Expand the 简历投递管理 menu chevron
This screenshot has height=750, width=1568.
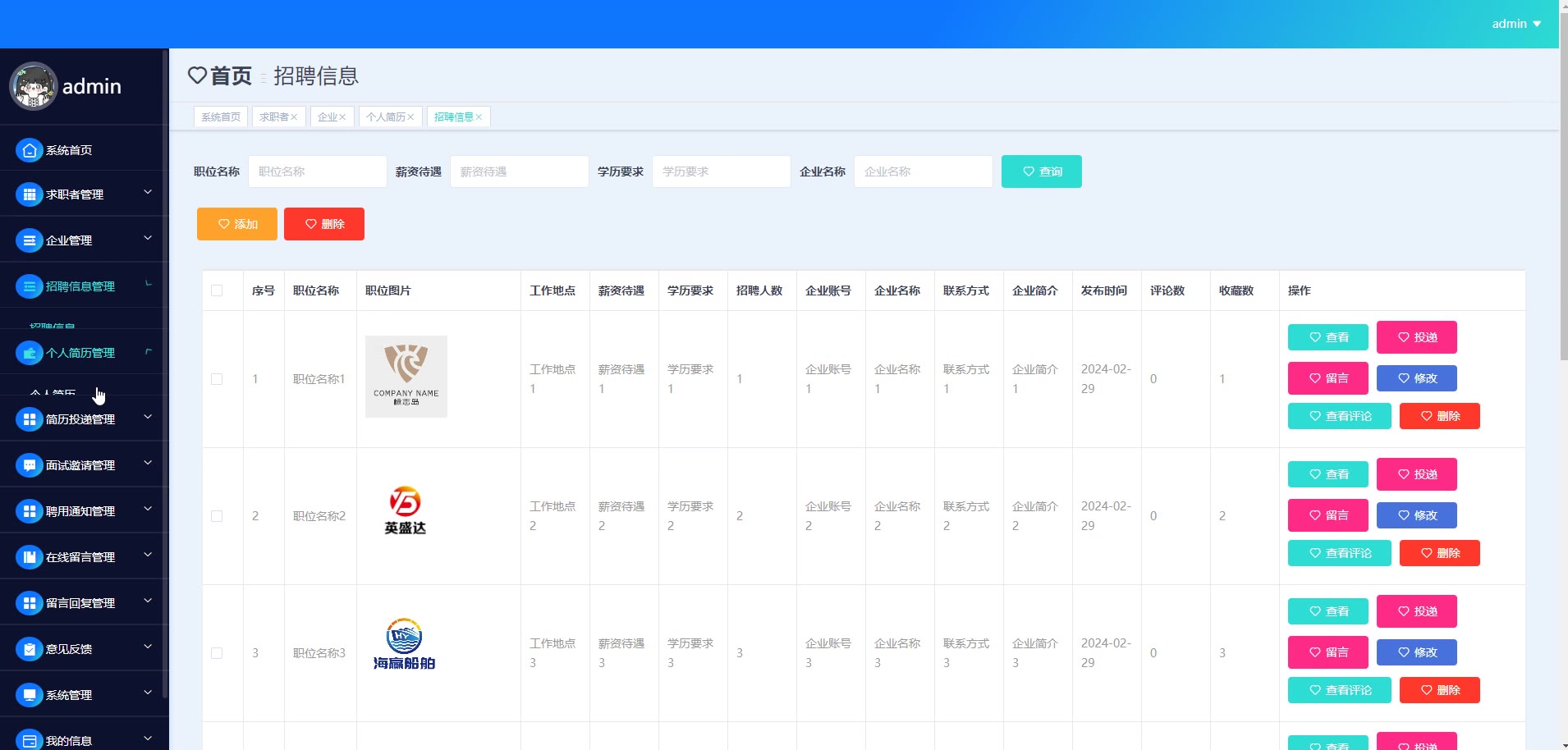tap(148, 418)
